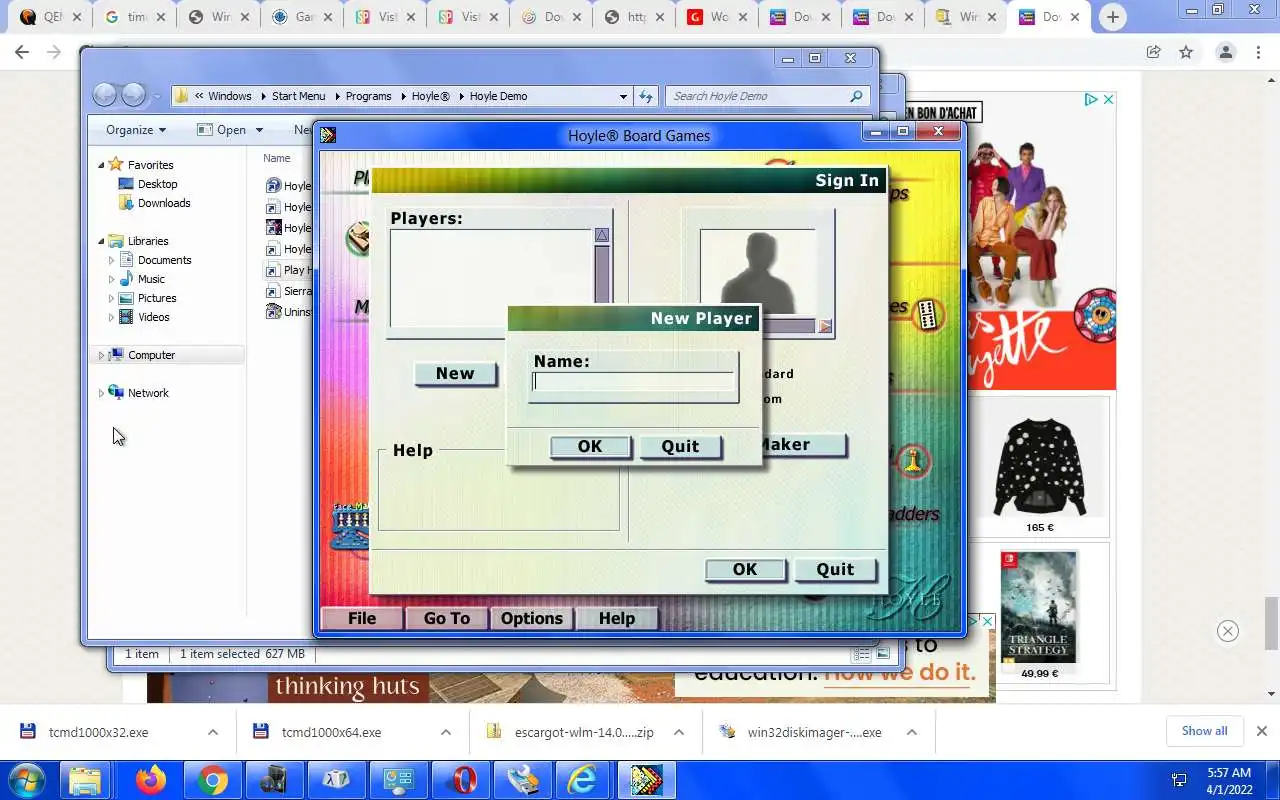Open options caret for tcmd1000x32.exe download

pyautogui.click(x=213, y=732)
